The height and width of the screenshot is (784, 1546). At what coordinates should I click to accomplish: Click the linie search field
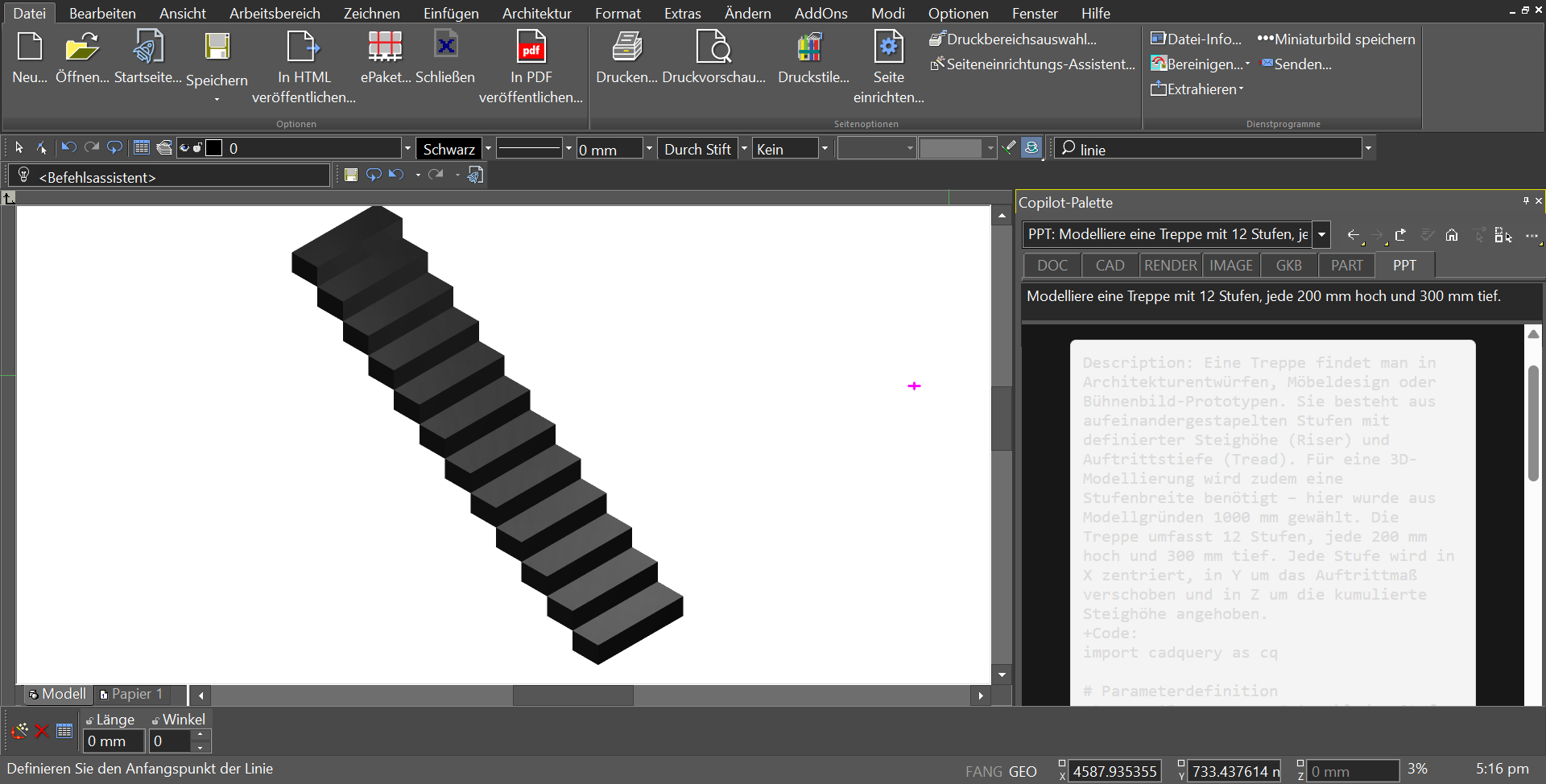click(1208, 148)
